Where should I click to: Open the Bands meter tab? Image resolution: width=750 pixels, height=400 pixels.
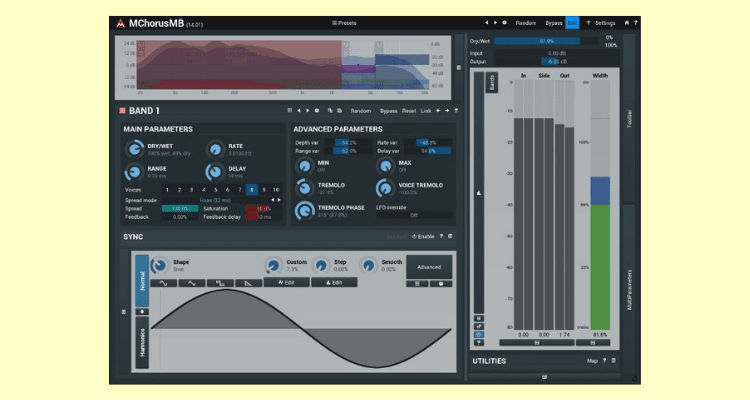(x=492, y=83)
